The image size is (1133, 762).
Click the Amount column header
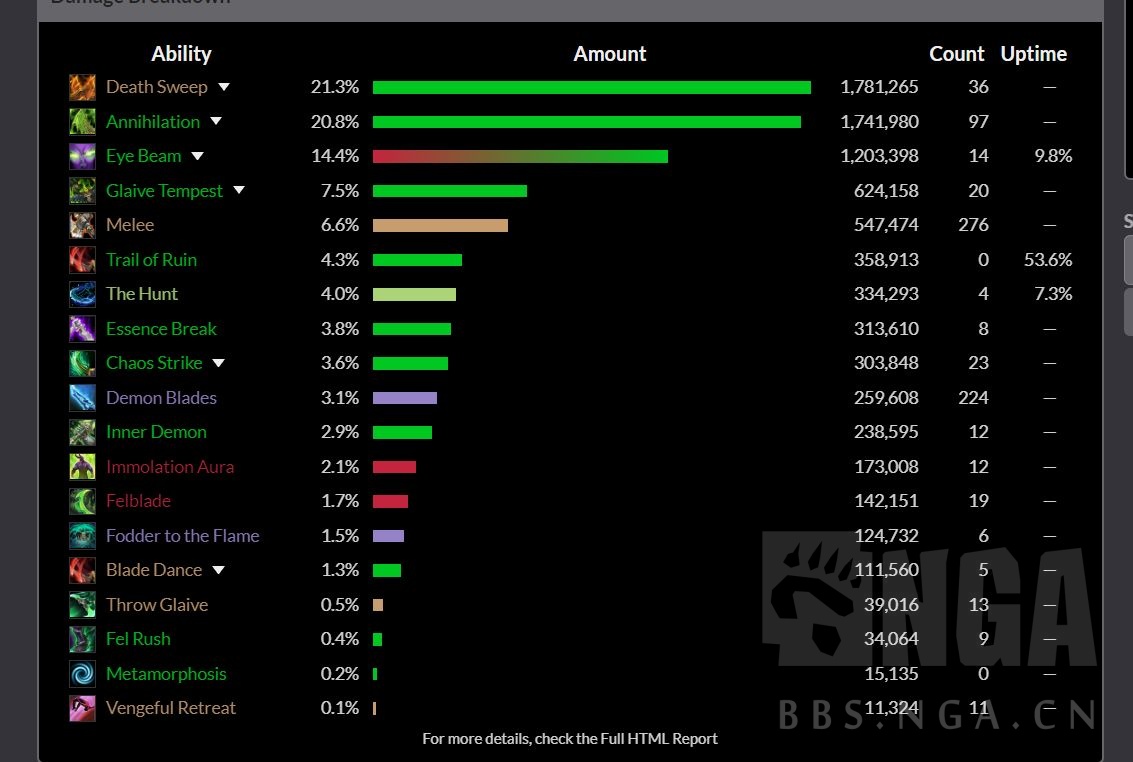[610, 54]
